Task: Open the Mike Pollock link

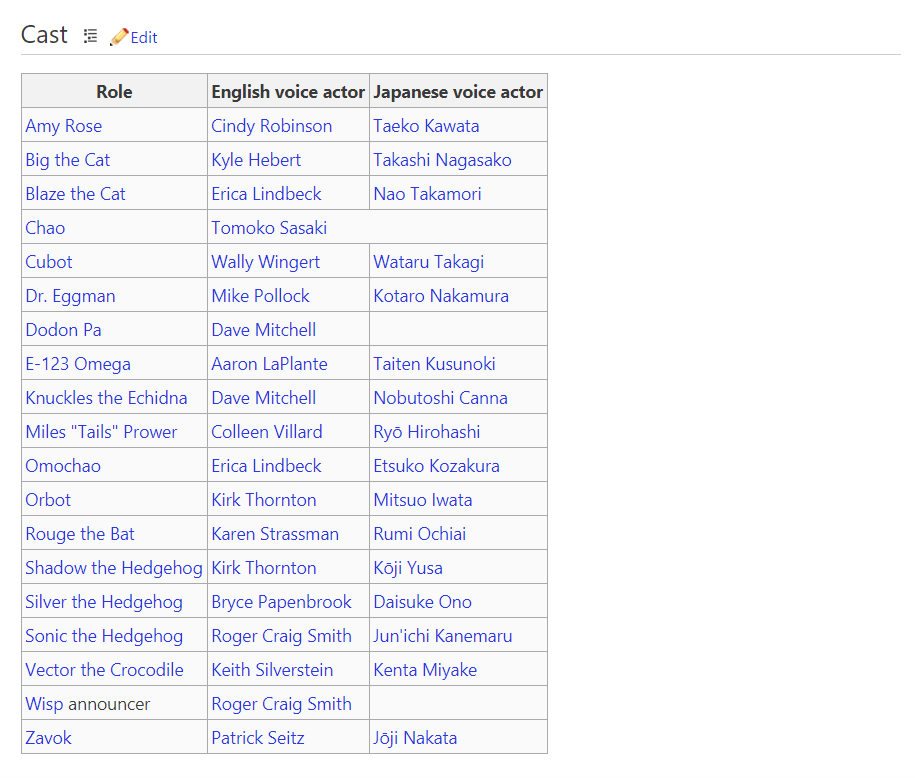Action: pos(260,296)
